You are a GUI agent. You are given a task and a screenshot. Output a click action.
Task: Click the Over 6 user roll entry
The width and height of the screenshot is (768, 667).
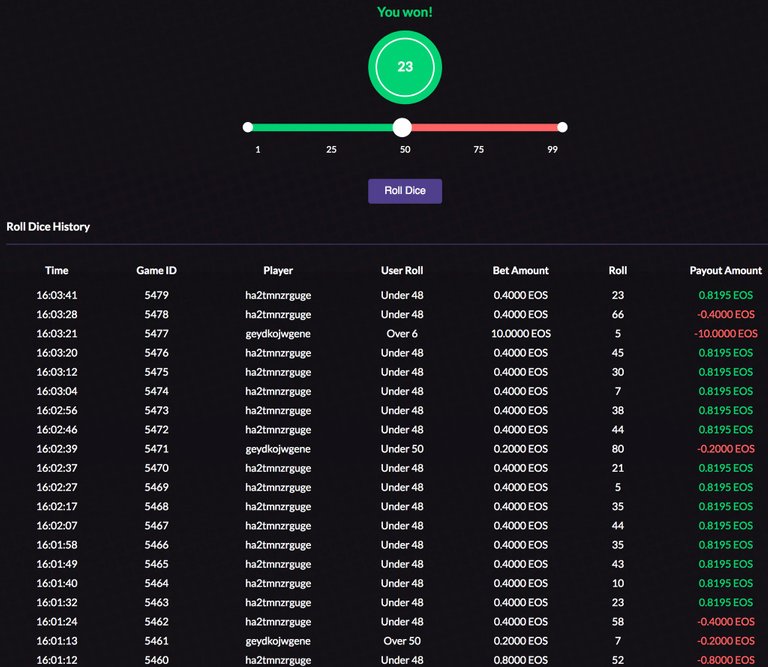(x=402, y=334)
